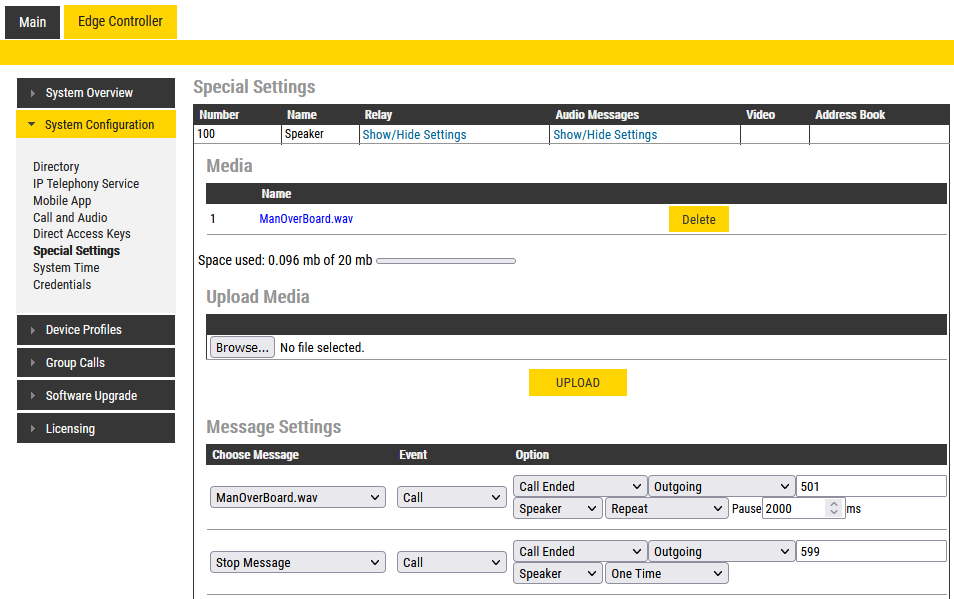Expand the Device Profiles section
The width and height of the screenshot is (954, 599).
[x=96, y=330]
